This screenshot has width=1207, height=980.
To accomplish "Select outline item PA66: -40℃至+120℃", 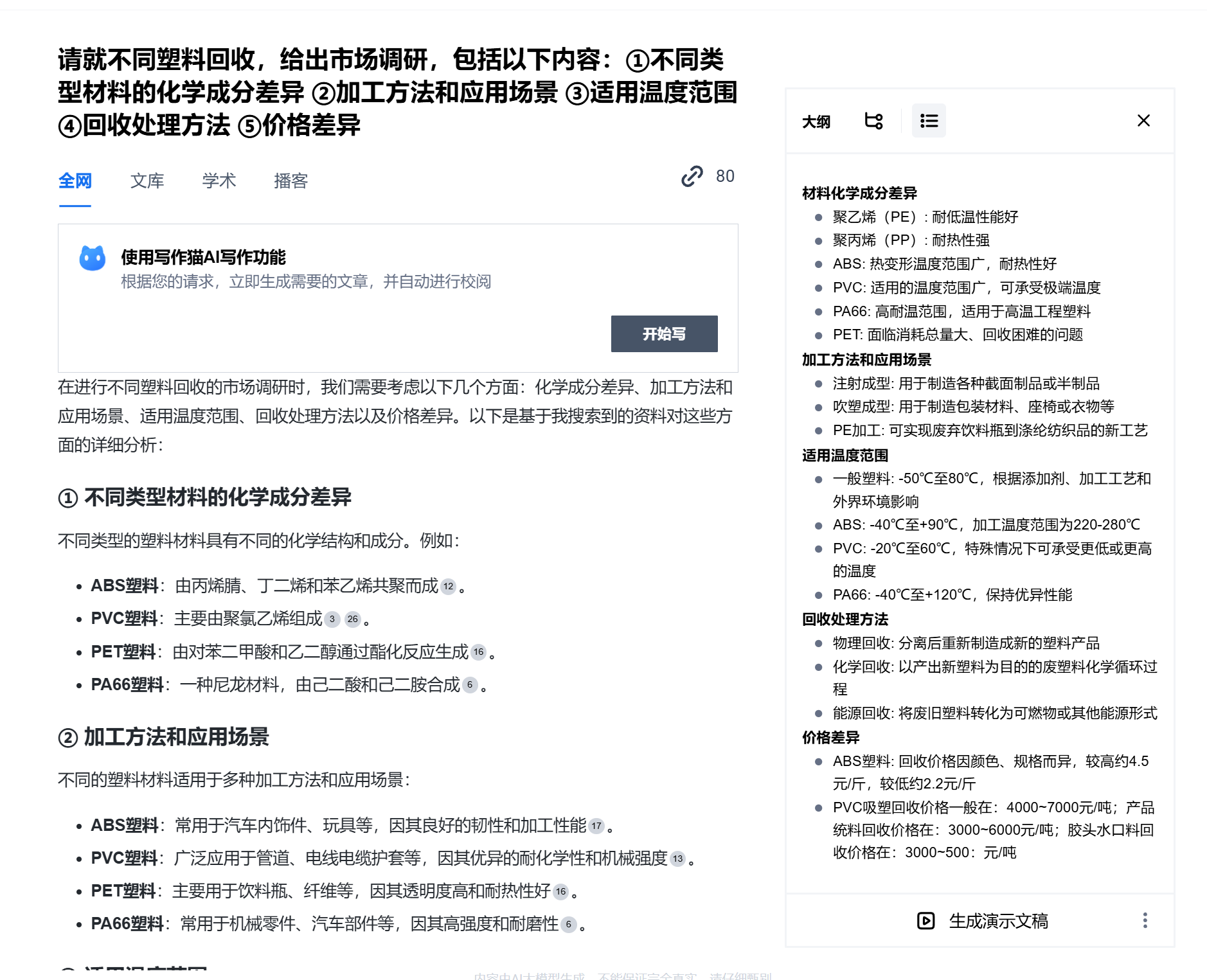I will click(952, 594).
